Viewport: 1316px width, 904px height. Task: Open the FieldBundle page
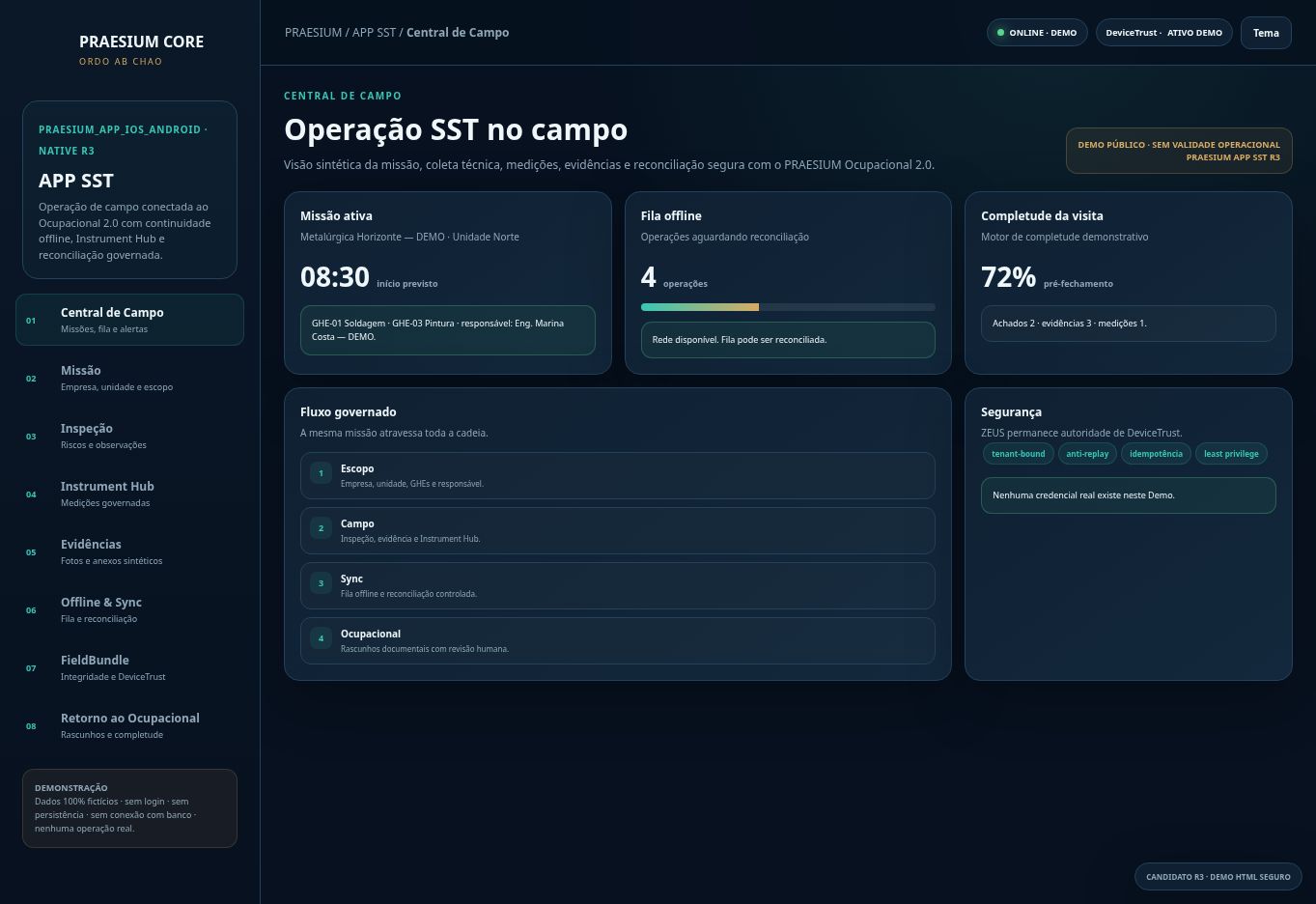point(129,667)
